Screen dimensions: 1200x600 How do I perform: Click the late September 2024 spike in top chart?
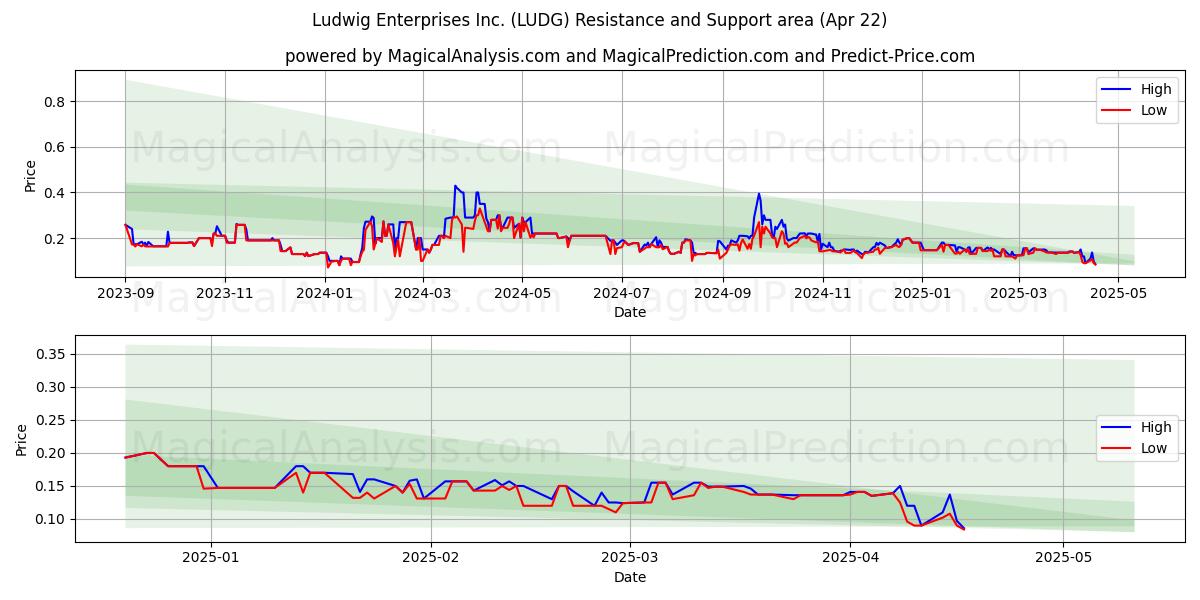click(759, 194)
